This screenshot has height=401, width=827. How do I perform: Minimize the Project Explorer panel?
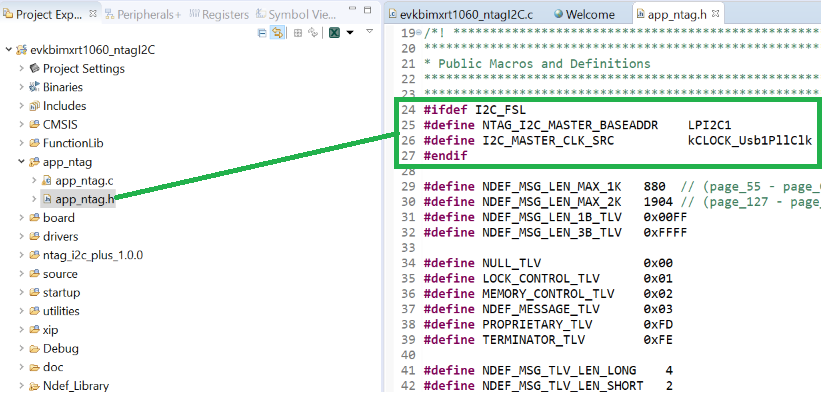pos(353,10)
